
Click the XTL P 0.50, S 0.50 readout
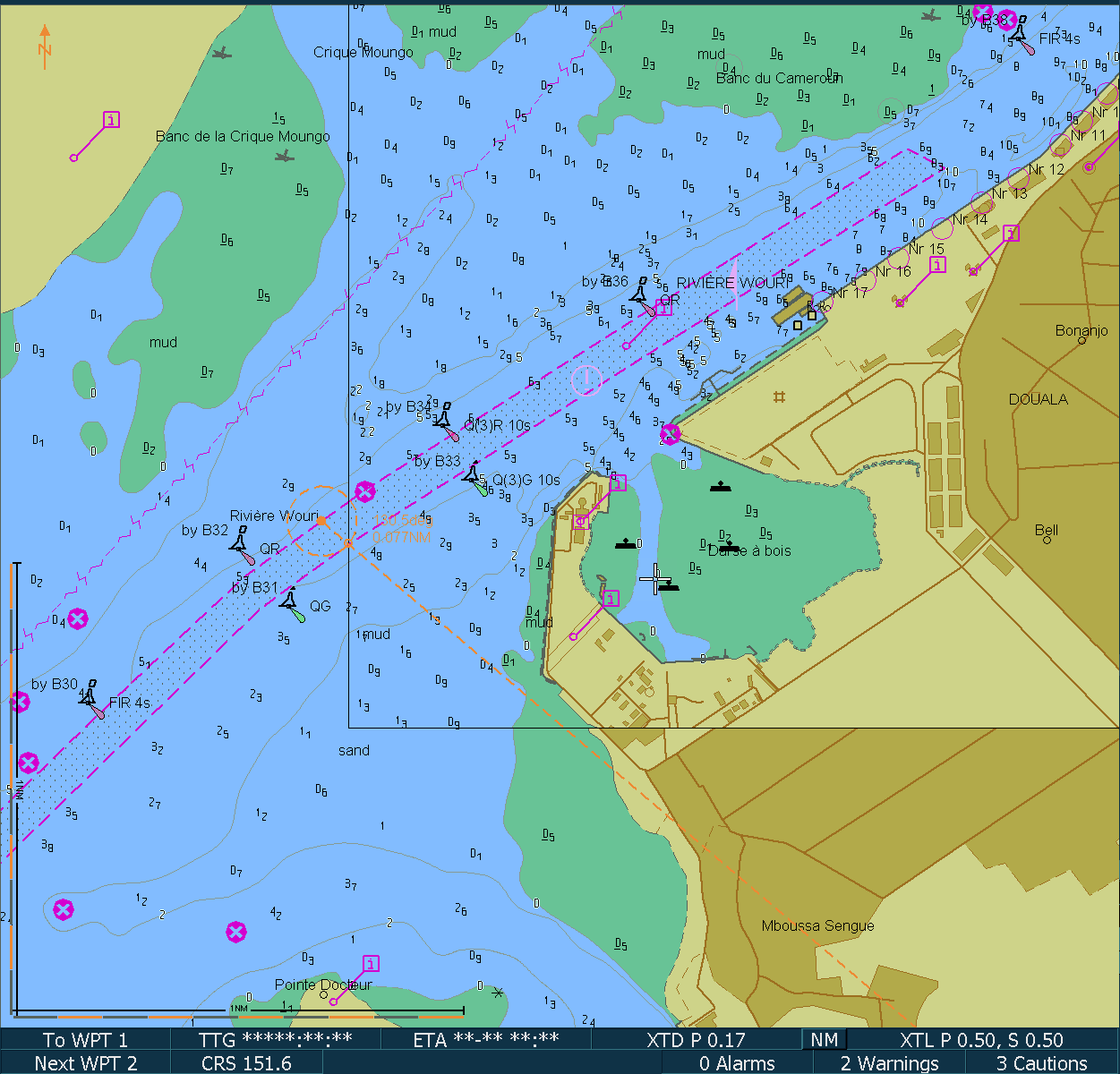coord(981,1040)
